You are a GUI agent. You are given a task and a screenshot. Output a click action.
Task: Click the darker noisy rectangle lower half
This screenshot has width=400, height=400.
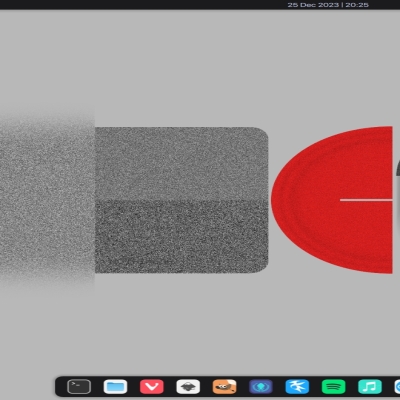coord(182,237)
